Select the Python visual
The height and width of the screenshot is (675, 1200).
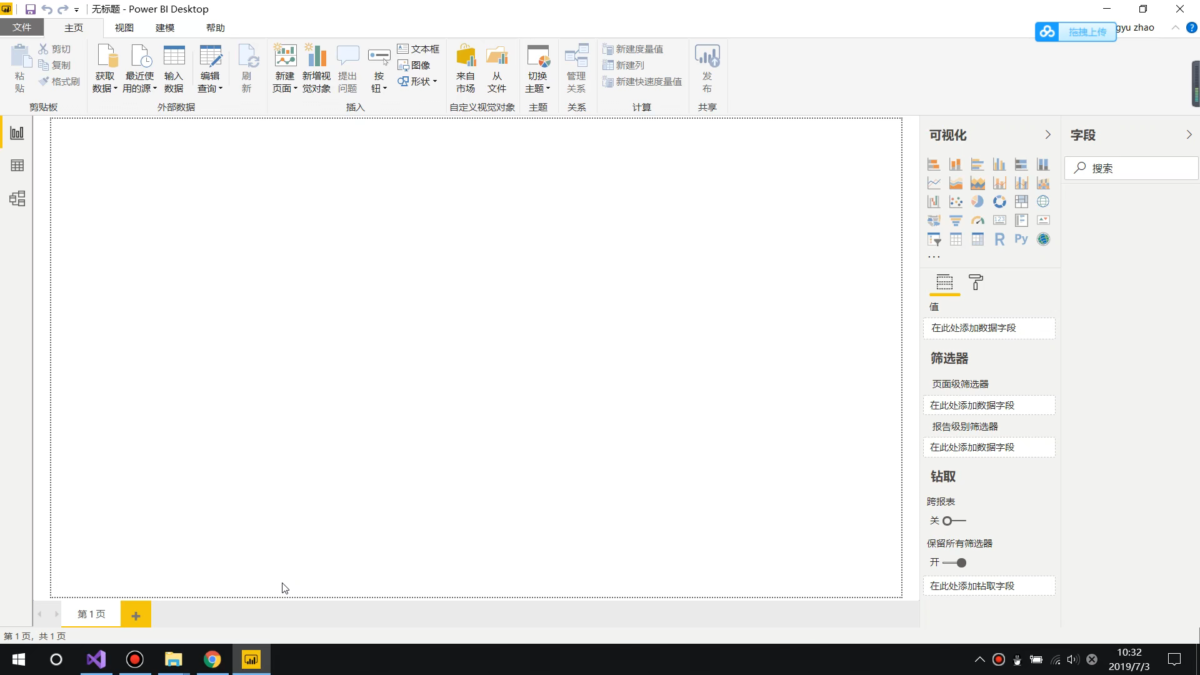[1021, 239]
